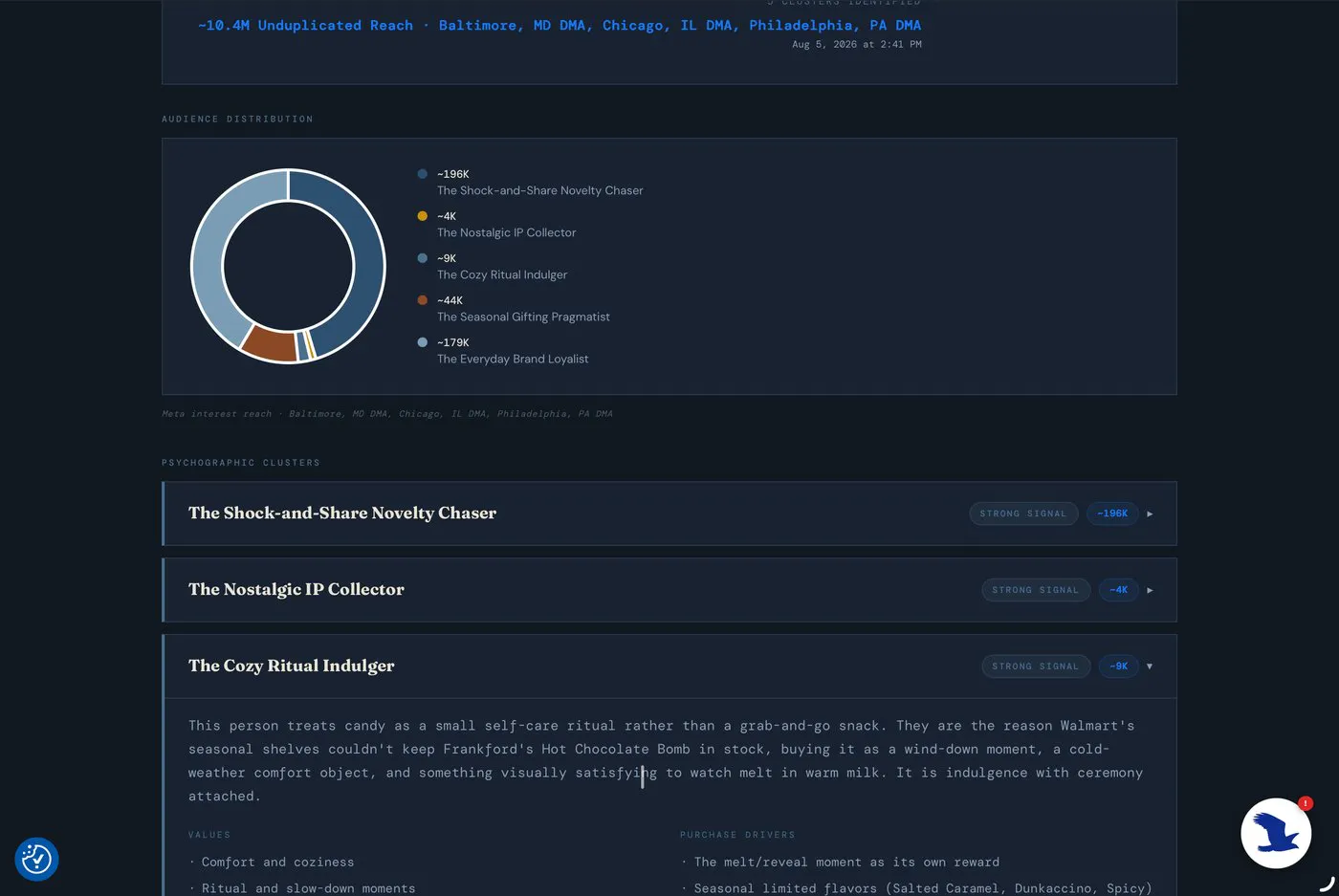Click the red notification badge on bird widget
Screen dimensions: 1339x896
(1306, 803)
